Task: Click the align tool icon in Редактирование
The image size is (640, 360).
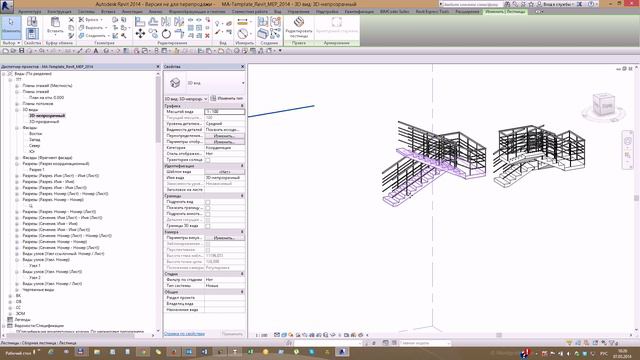Action: [x=140, y=21]
